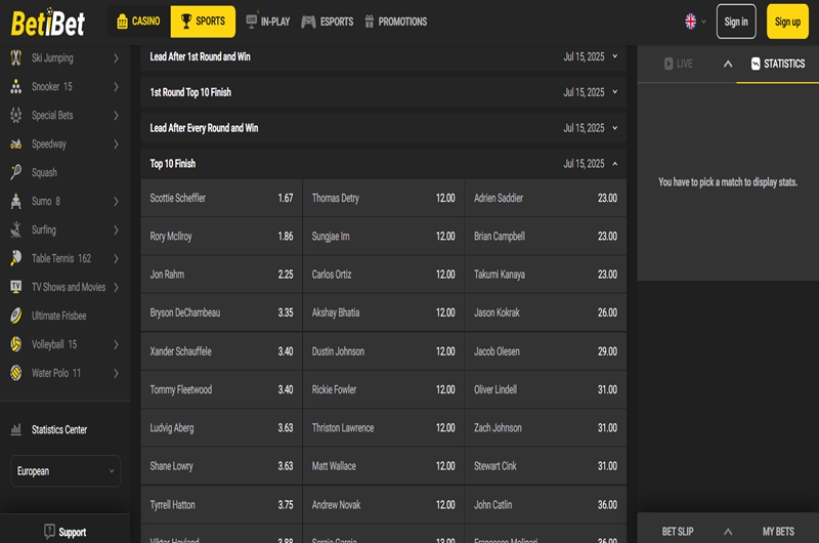The height and width of the screenshot is (543, 819).
Task: Expand Lead After Every Round and Win
Action: pyautogui.click(x=383, y=128)
